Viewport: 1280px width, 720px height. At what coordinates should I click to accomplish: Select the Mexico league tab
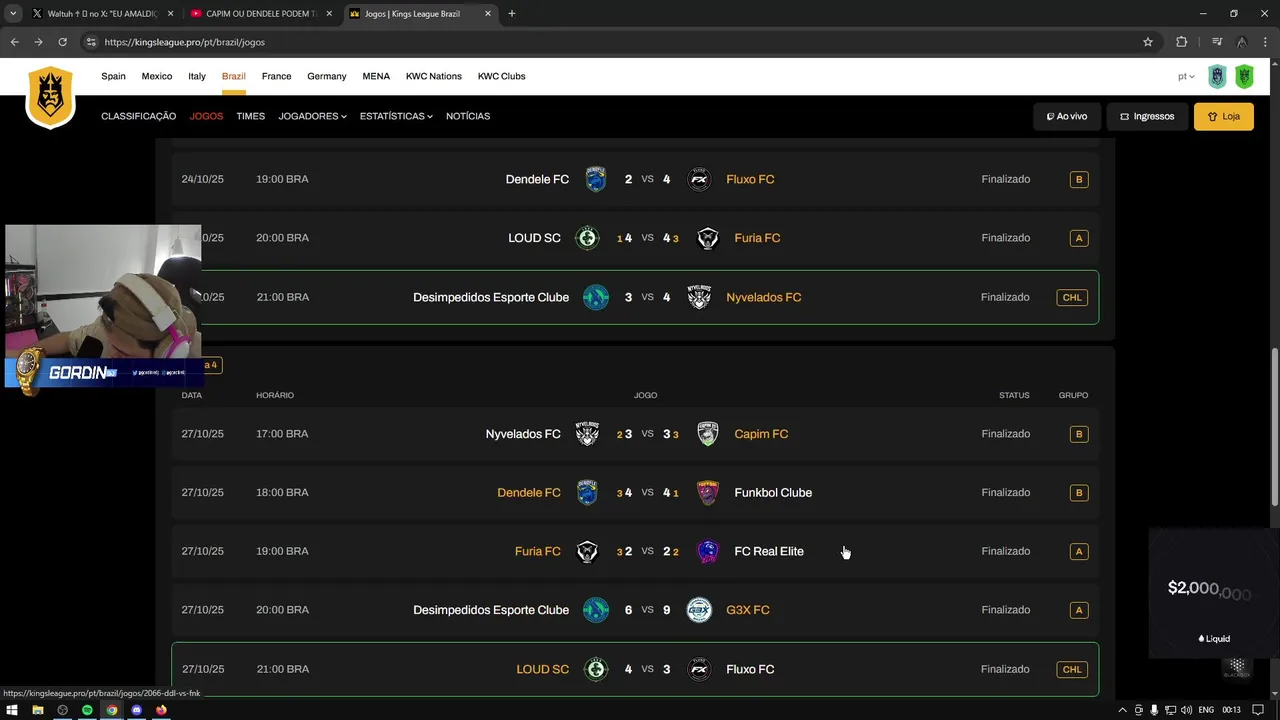157,76
